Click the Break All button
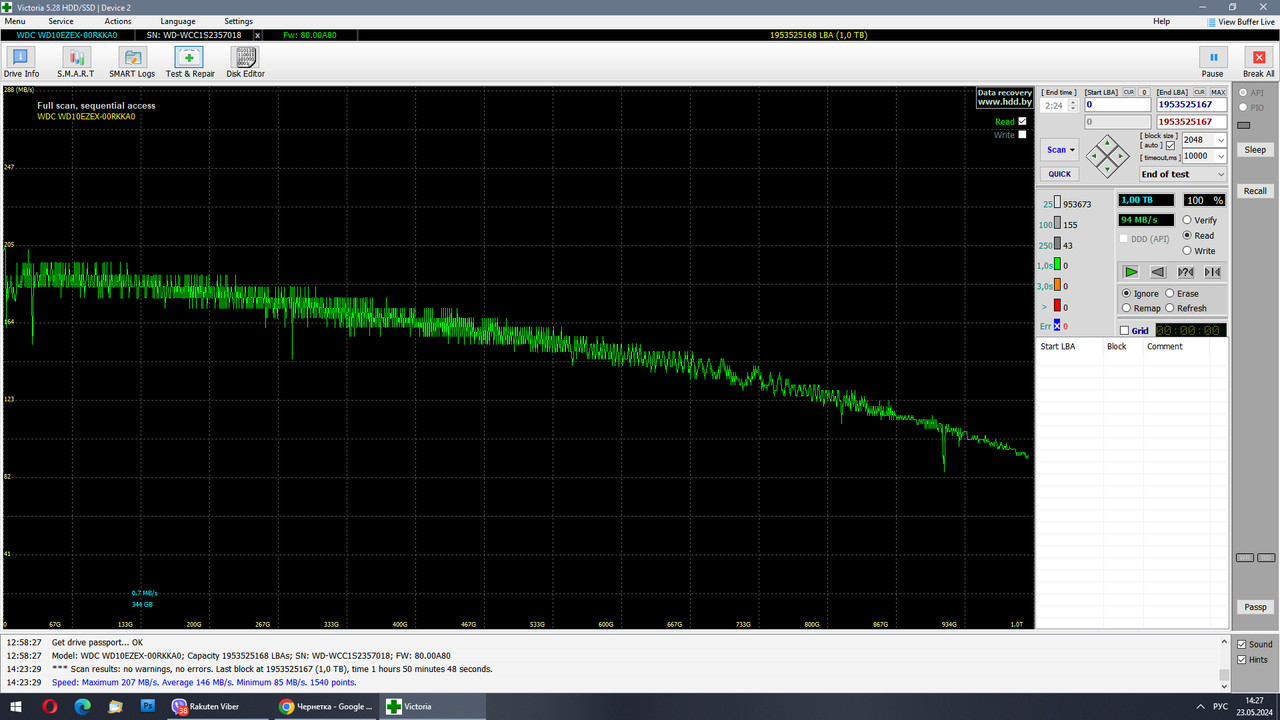Image resolution: width=1280 pixels, height=720 pixels. pyautogui.click(x=1259, y=63)
